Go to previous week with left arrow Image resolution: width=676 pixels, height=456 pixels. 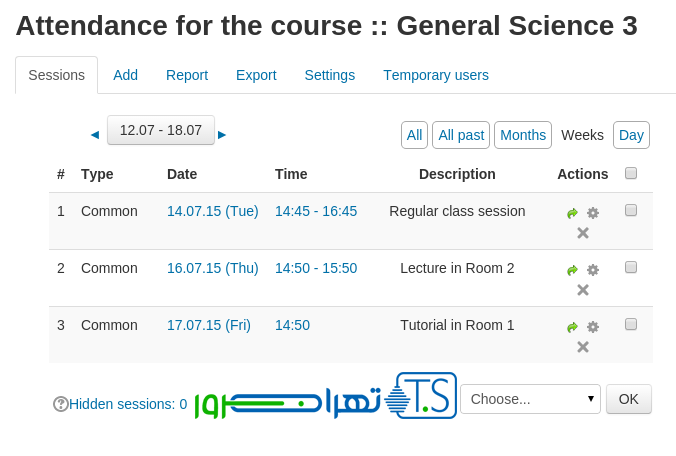point(95,134)
